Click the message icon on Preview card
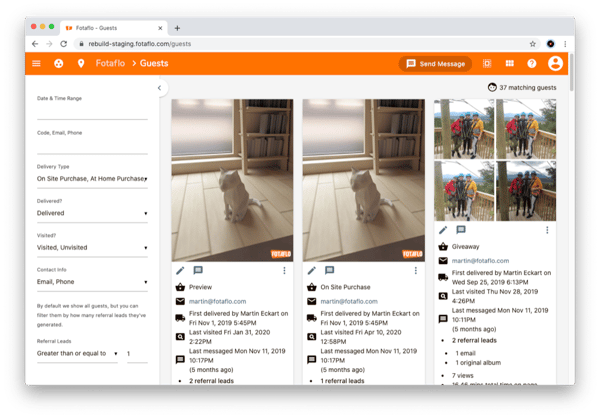600x418 pixels. click(198, 271)
